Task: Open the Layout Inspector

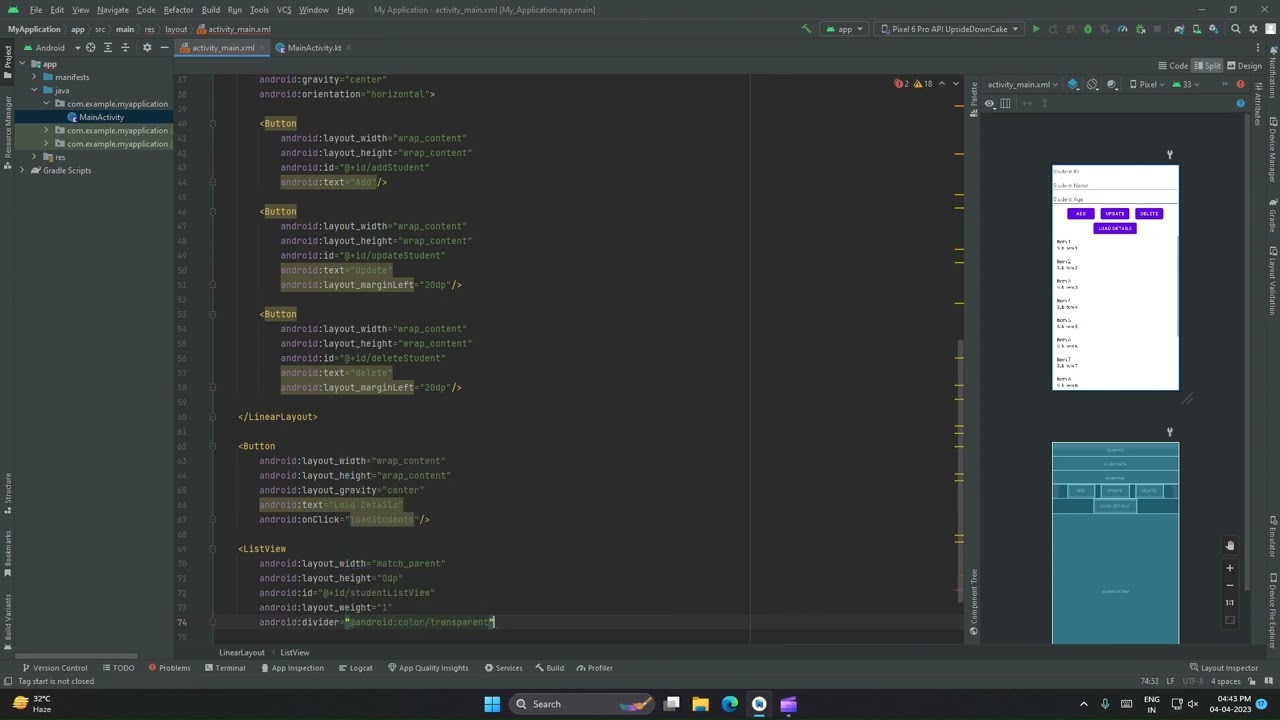Action: pyautogui.click(x=1224, y=668)
